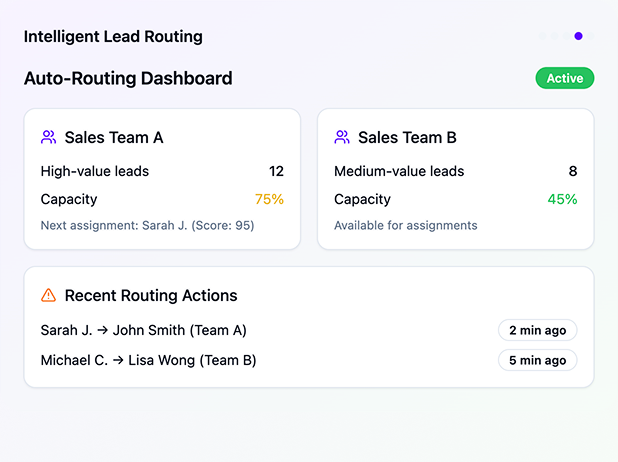Jump to the last pagination dot

(590, 36)
